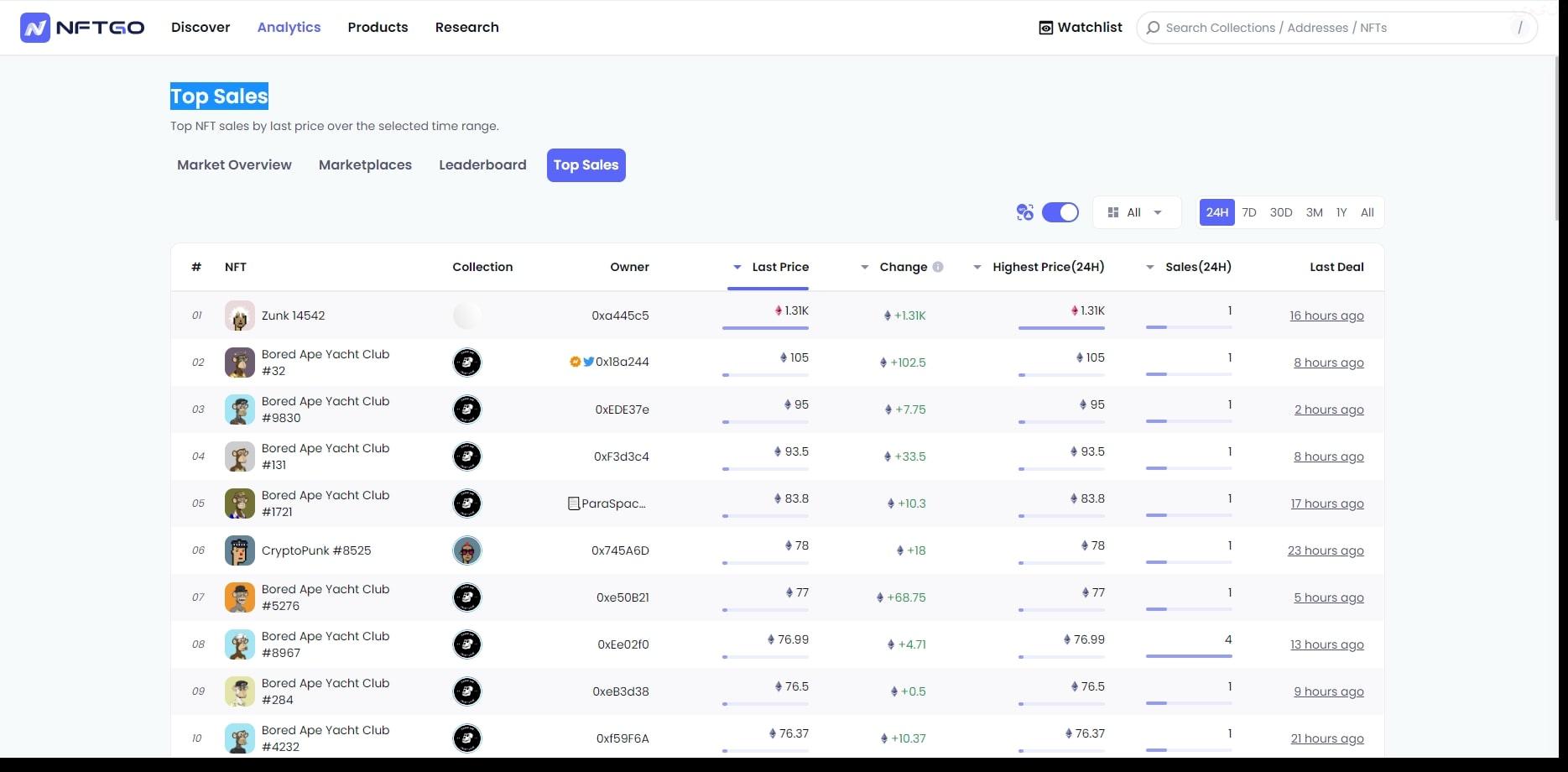Sort by Last Price column
Screen dimensions: 1568x772
771,267
